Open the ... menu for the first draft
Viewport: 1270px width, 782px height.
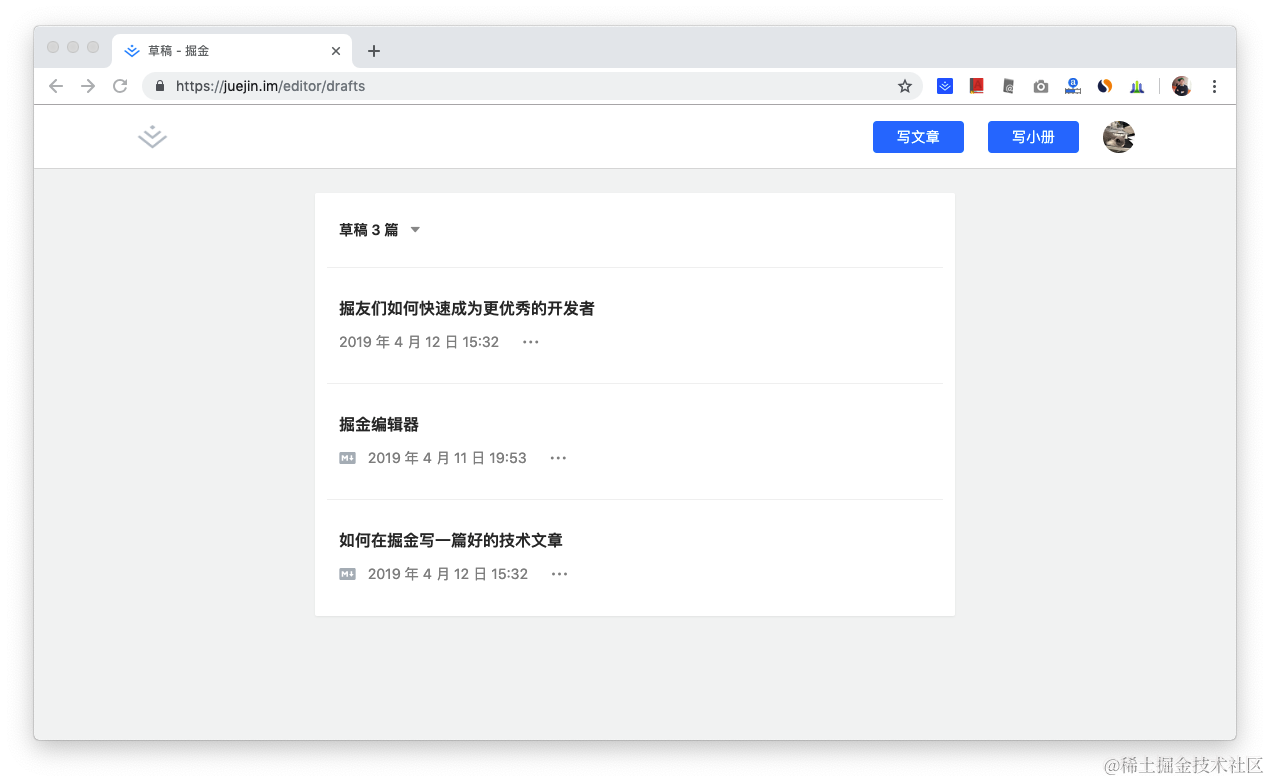tap(530, 341)
